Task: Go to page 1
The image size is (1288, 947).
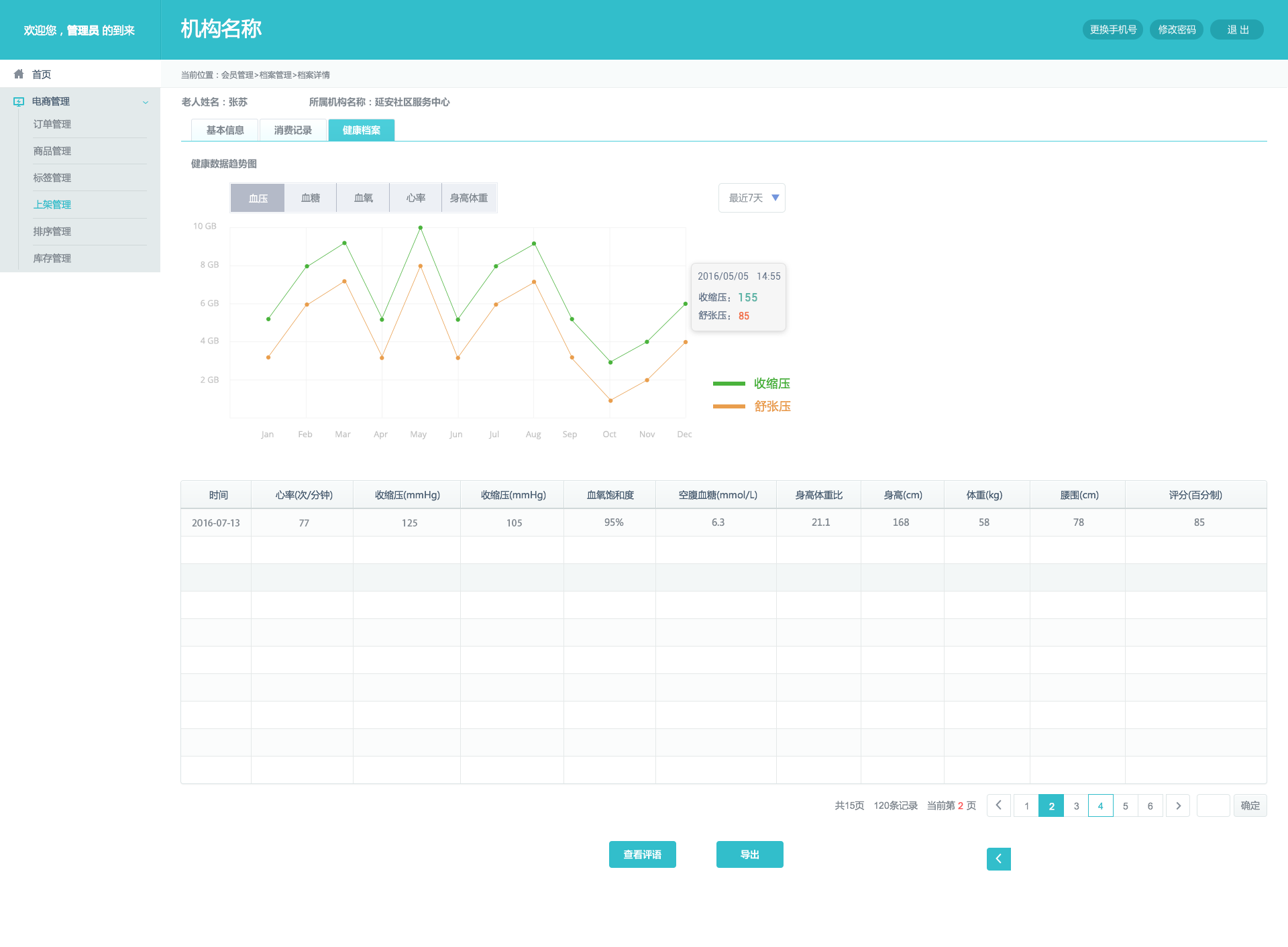Action: [x=1026, y=805]
